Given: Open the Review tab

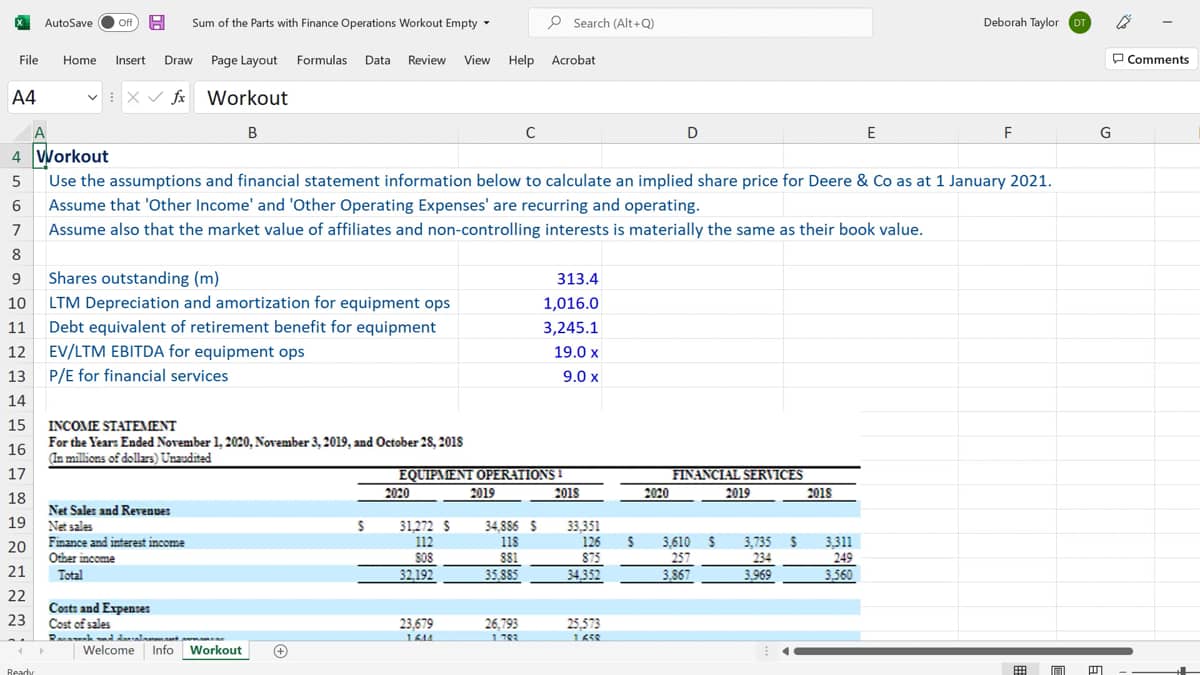Looking at the screenshot, I should [427, 60].
